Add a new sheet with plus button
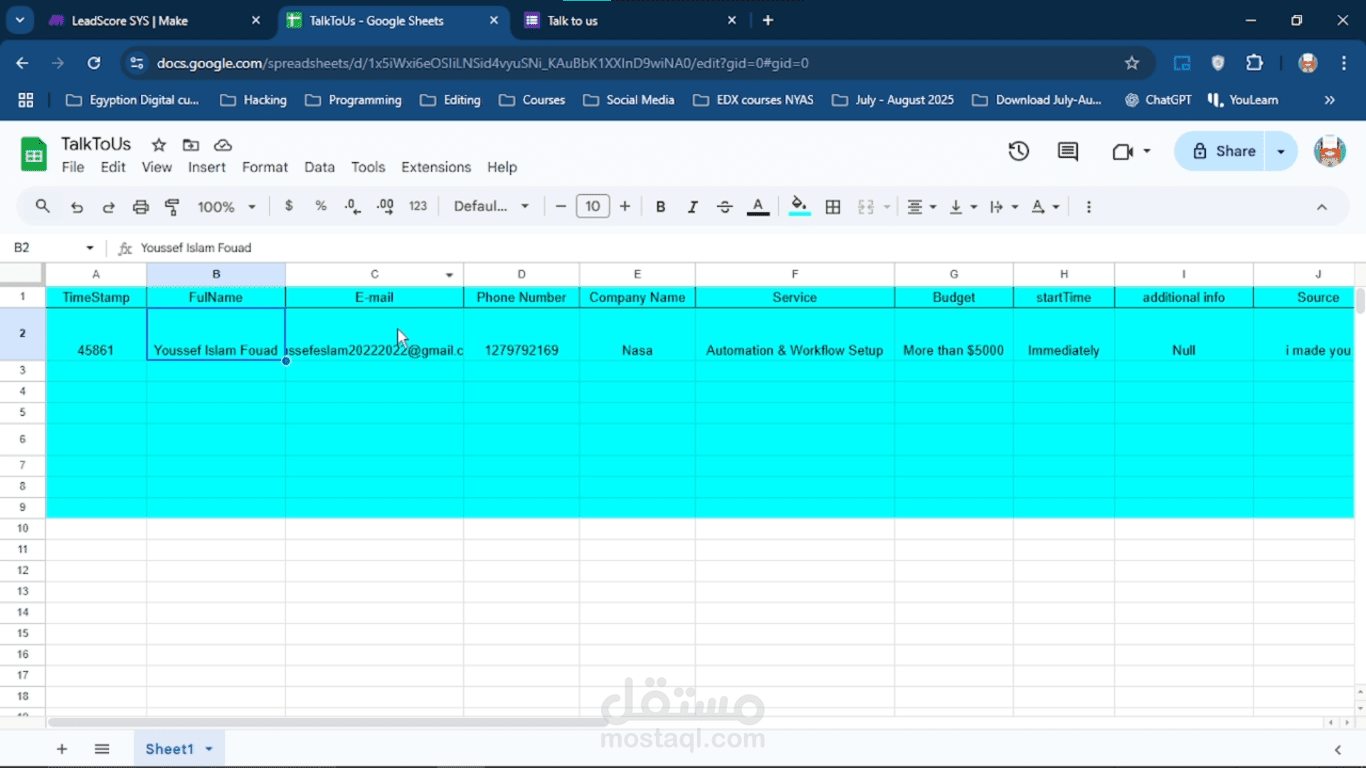The image size is (1366, 768). coord(62,749)
